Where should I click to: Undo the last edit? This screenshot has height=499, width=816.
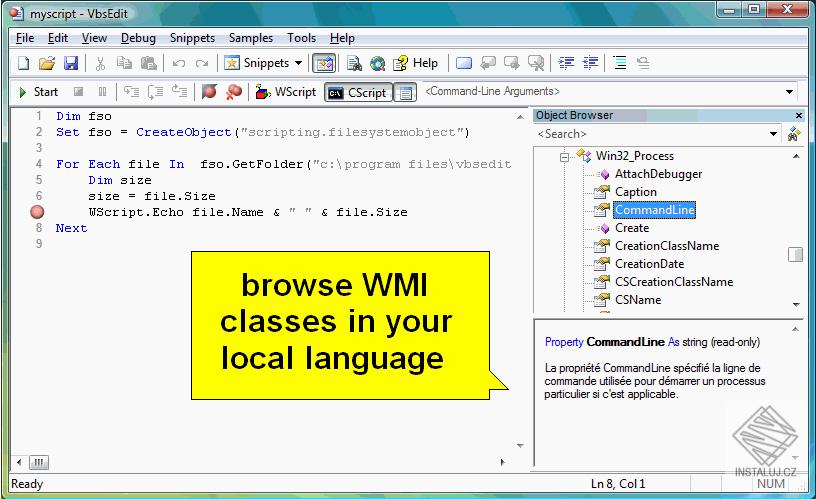point(179,63)
